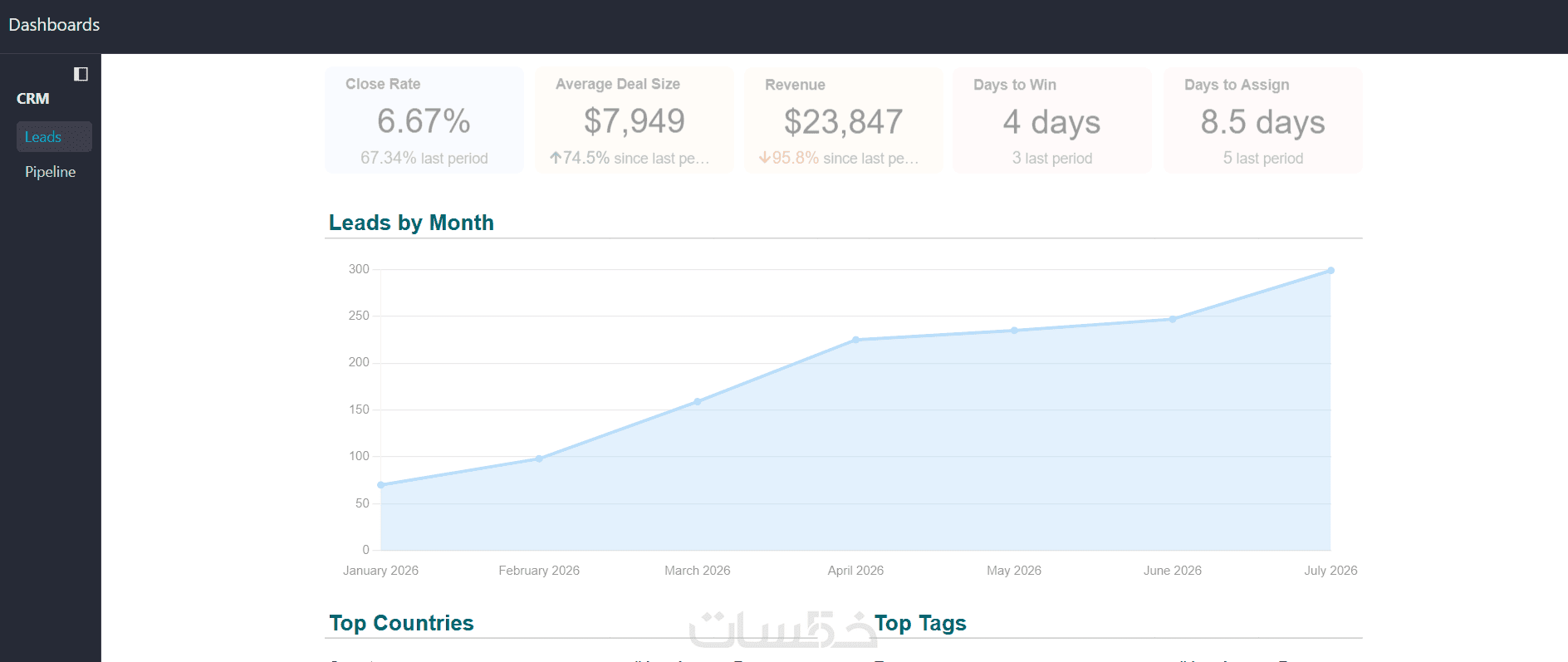Image resolution: width=1568 pixels, height=662 pixels.
Task: Click the January 2026 data point
Action: (x=381, y=485)
